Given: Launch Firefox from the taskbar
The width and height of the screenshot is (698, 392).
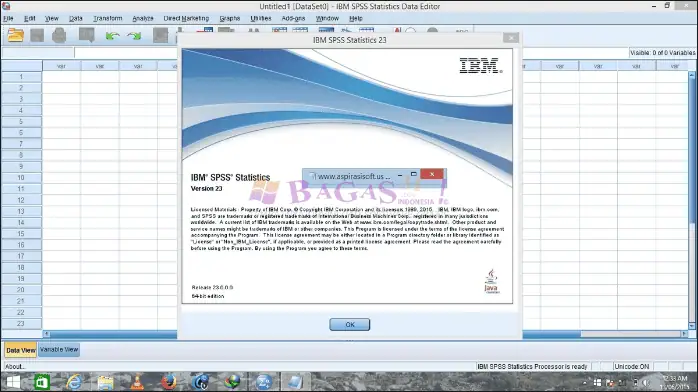Looking at the screenshot, I should [x=169, y=382].
